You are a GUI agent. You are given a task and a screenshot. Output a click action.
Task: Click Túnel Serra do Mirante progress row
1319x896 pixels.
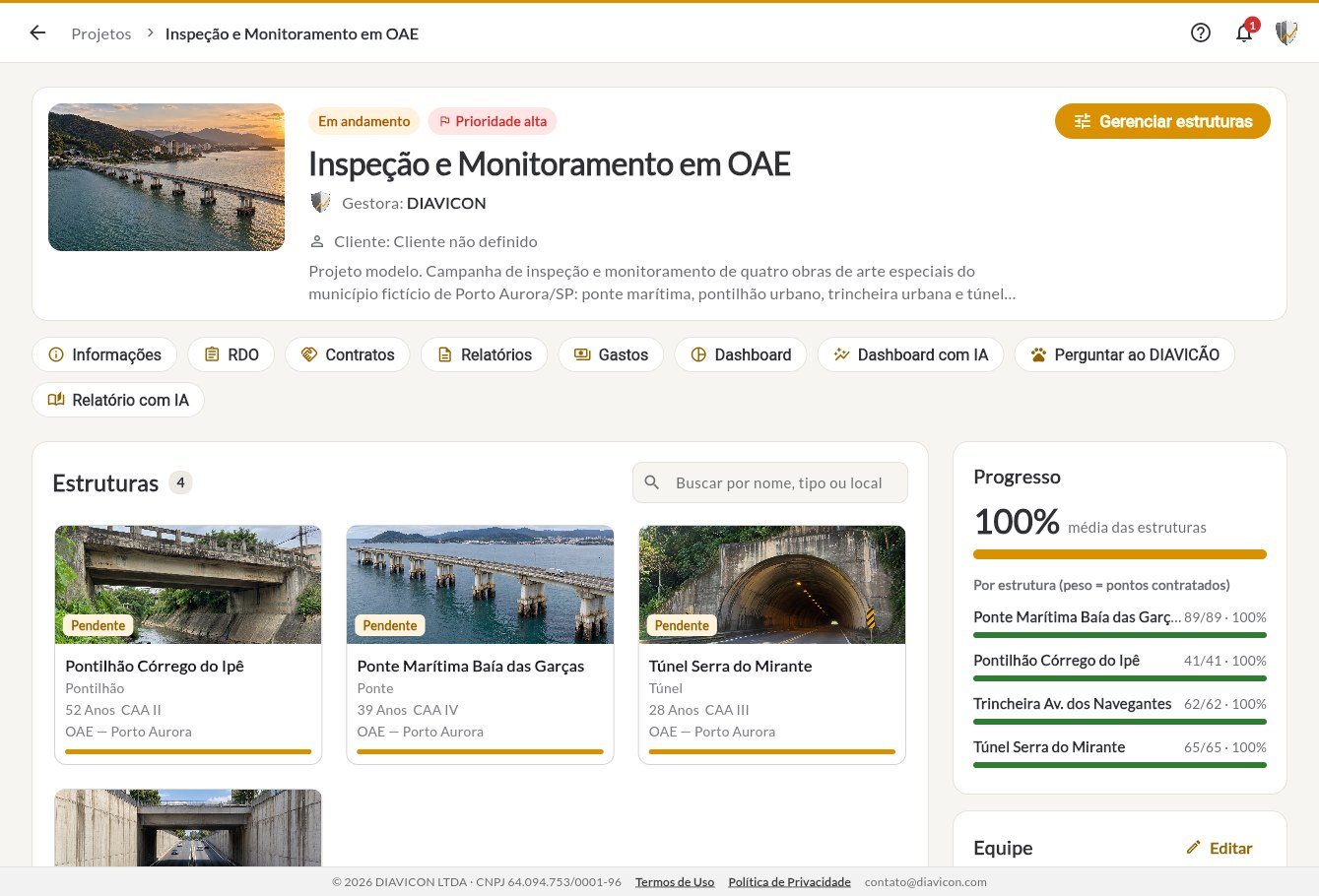click(x=1120, y=754)
